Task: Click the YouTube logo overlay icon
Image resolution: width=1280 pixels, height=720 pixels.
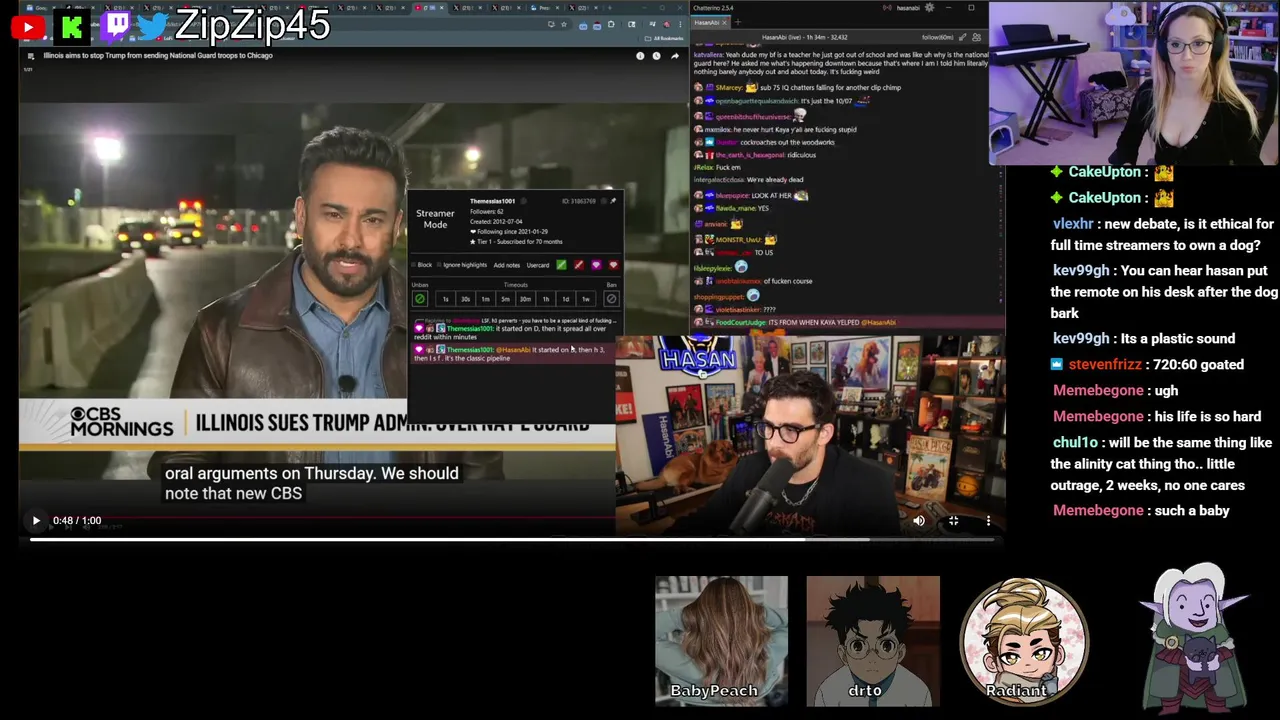Action: [x=27, y=28]
